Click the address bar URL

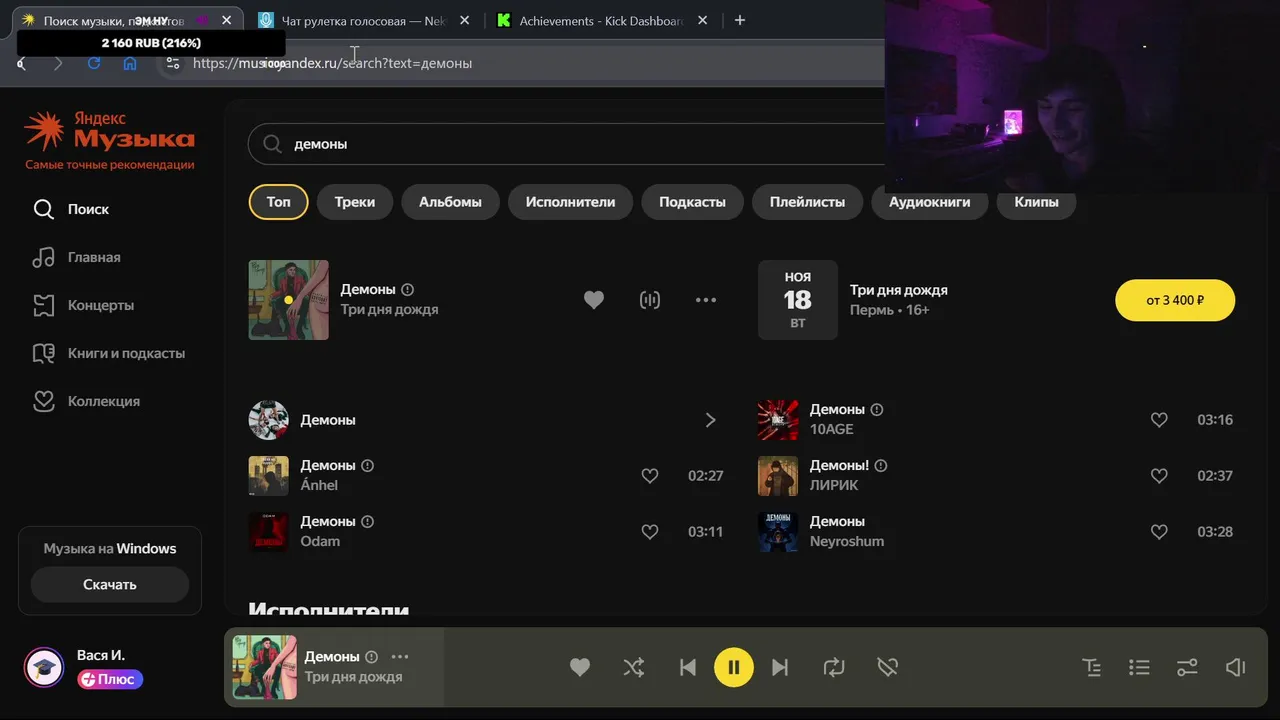point(332,63)
